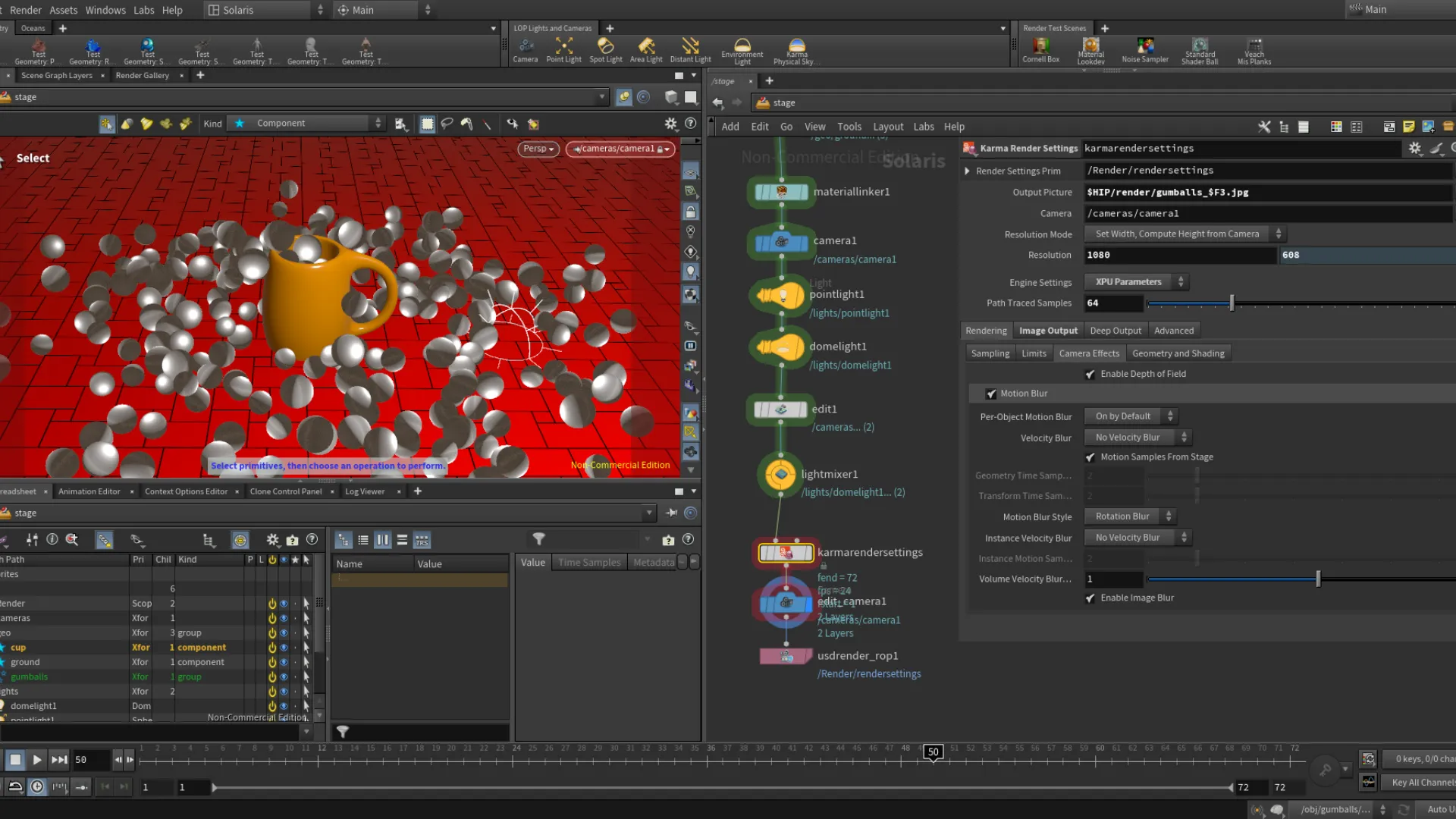
Task: Click the Key All Channels button
Action: pos(1422,782)
